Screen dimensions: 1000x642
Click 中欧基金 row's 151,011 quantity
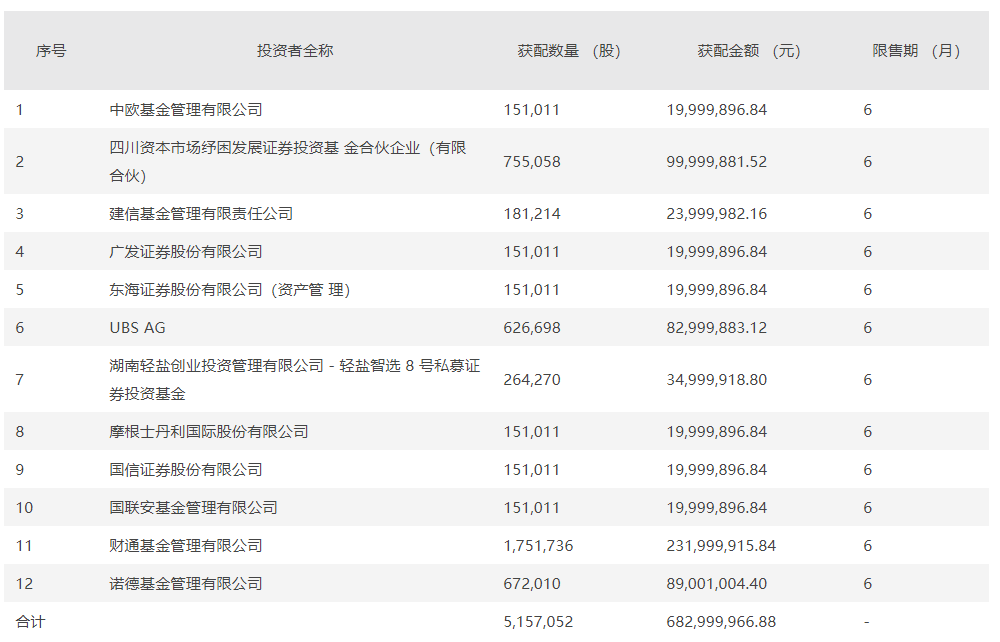click(x=532, y=110)
